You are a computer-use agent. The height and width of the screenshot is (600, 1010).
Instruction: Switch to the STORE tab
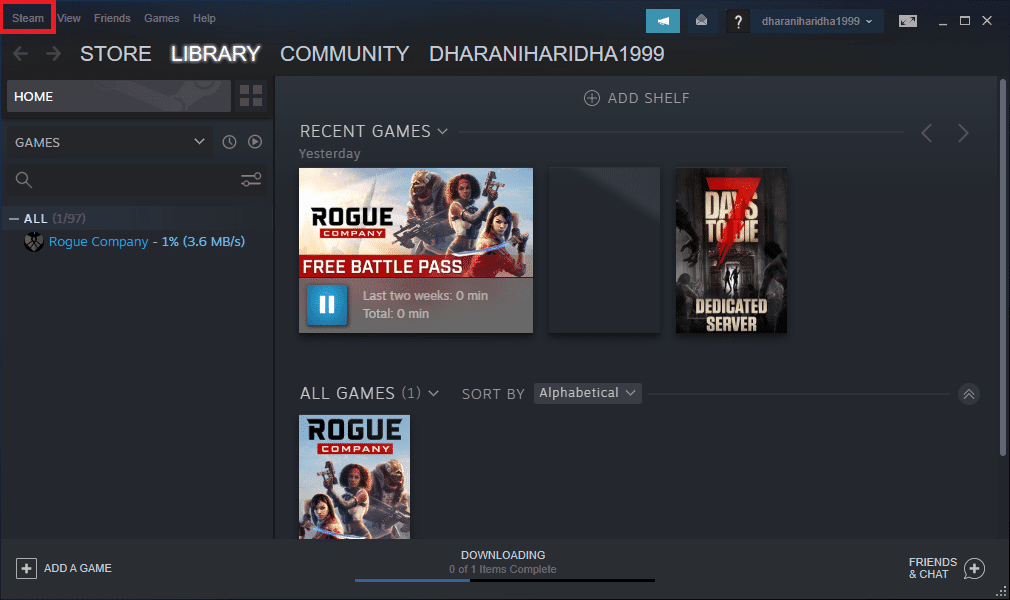[115, 54]
